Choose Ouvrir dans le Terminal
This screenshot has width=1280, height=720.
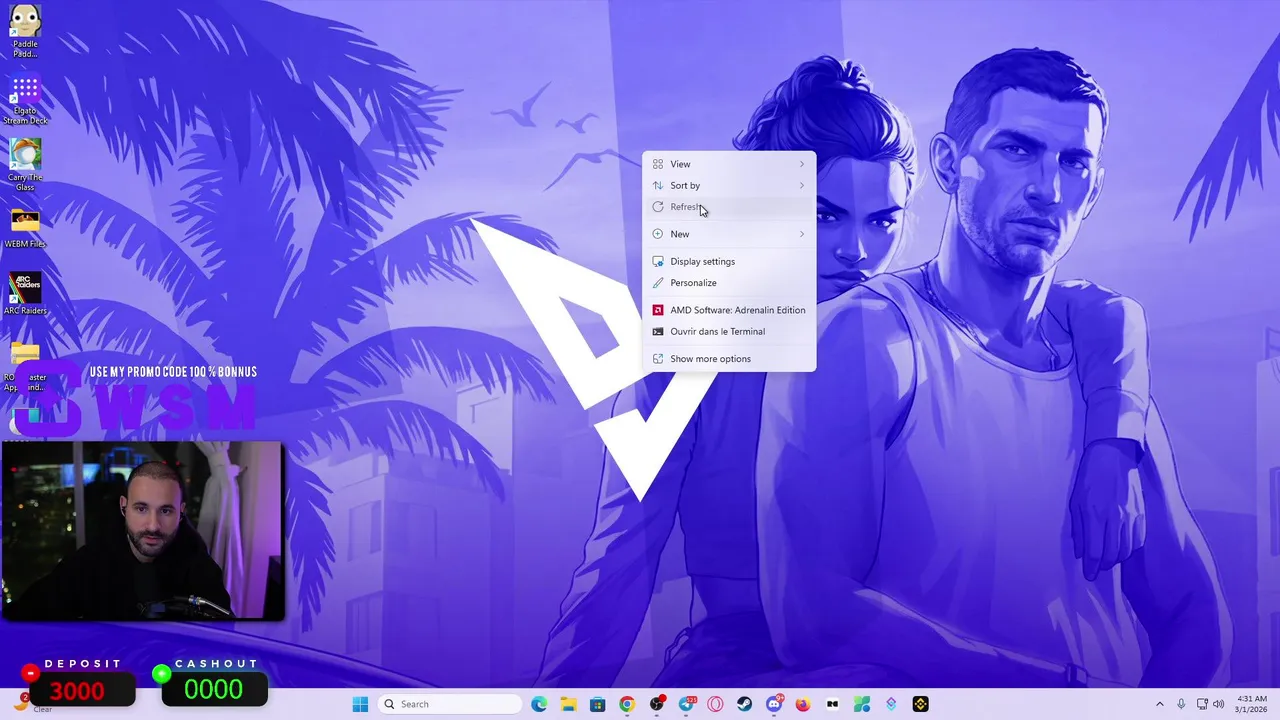[729, 331]
